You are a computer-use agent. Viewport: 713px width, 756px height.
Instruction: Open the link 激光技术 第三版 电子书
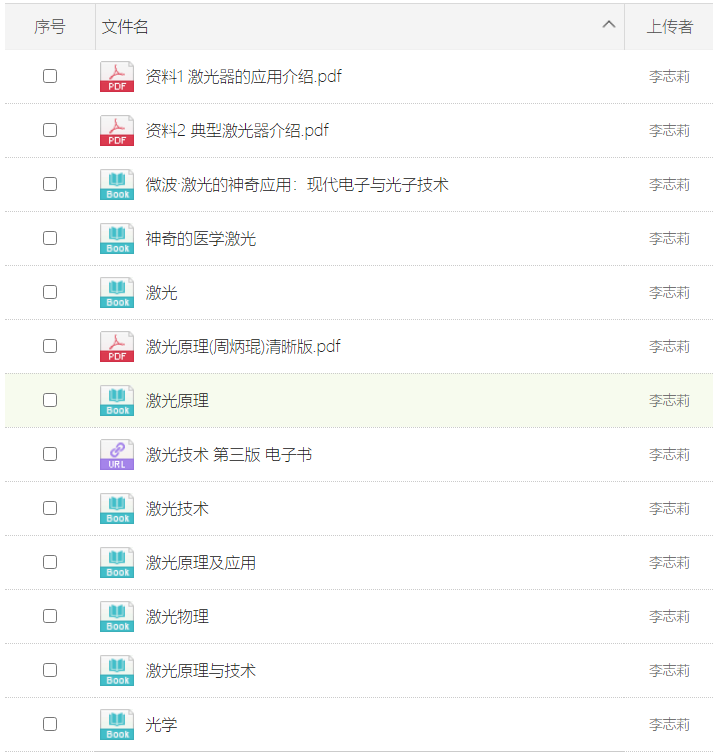[x=228, y=455]
